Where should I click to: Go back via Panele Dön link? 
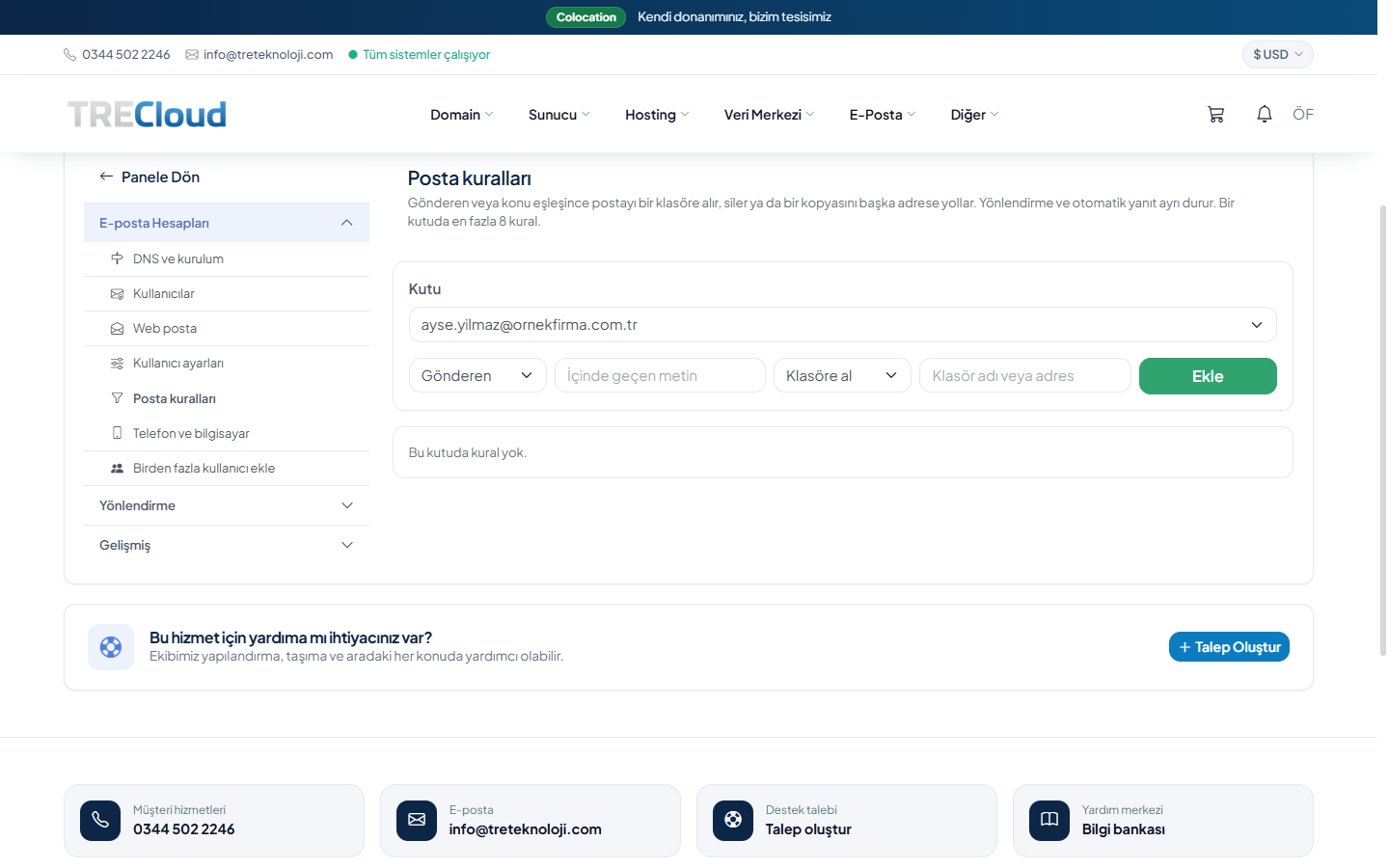[150, 176]
